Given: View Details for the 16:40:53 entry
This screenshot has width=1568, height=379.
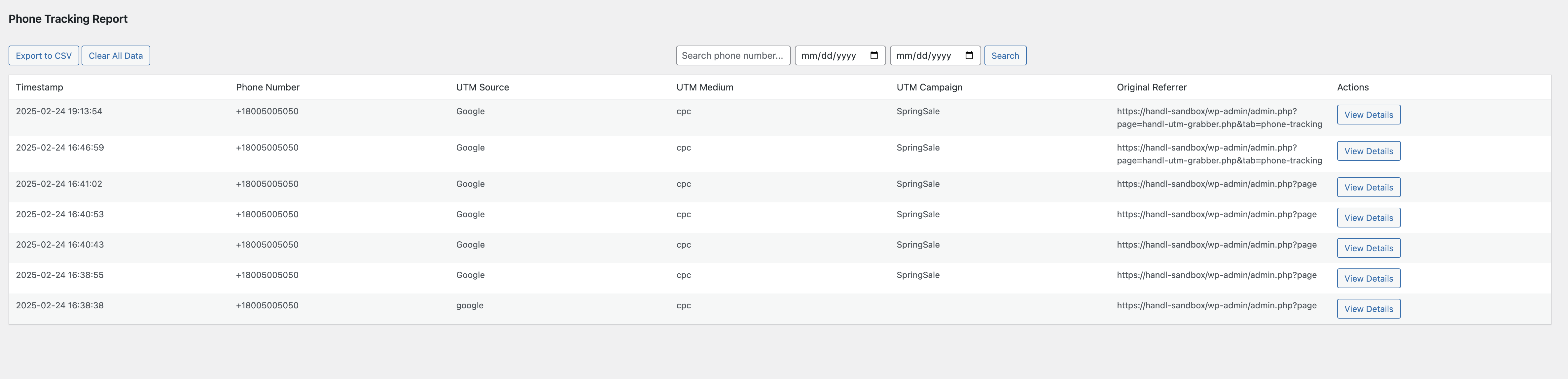Looking at the screenshot, I should (x=1368, y=218).
